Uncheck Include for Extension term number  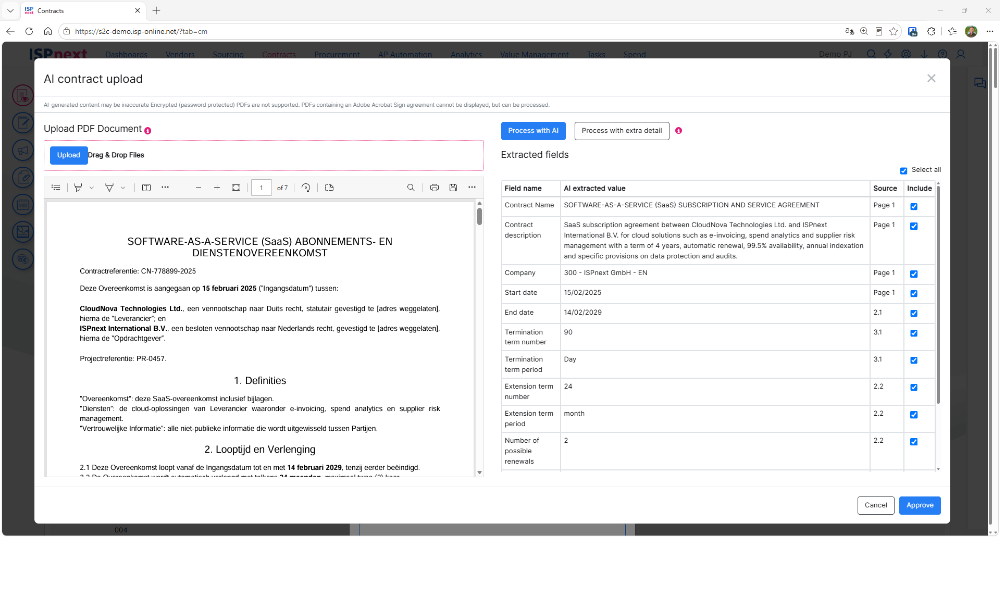pyautogui.click(x=914, y=388)
